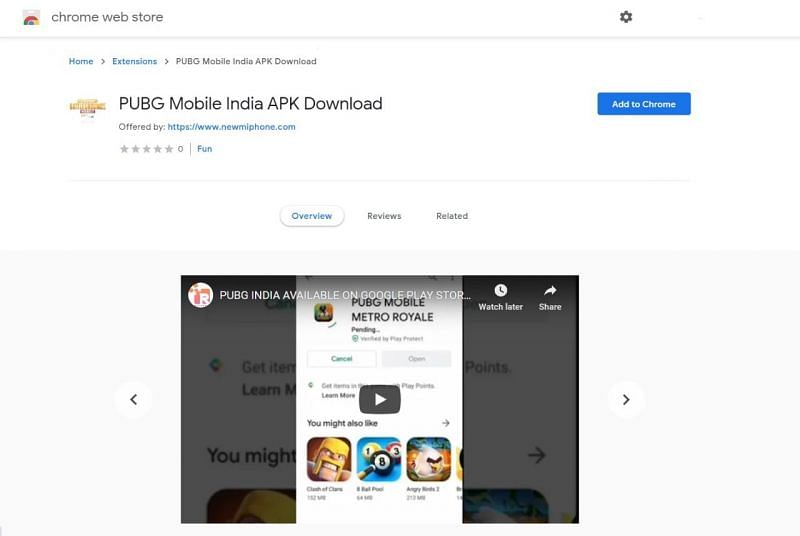The width and height of the screenshot is (800, 536).
Task: Click the YouTube channel avatar in the video
Action: [201, 295]
